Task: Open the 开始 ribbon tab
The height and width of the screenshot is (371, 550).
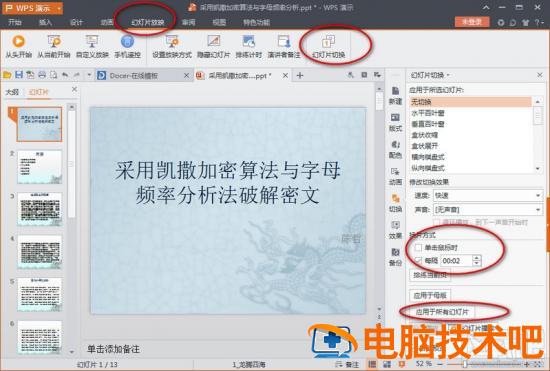Action: 15,22
